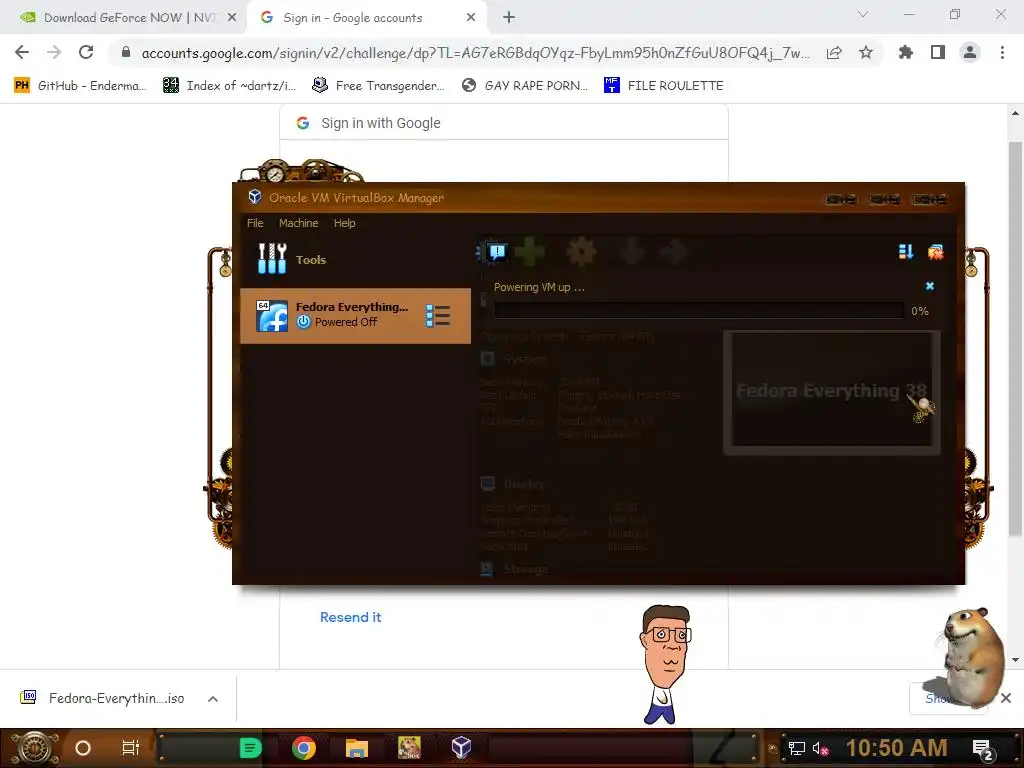Click the share page icon in address bar
The image size is (1024, 768).
(x=834, y=53)
